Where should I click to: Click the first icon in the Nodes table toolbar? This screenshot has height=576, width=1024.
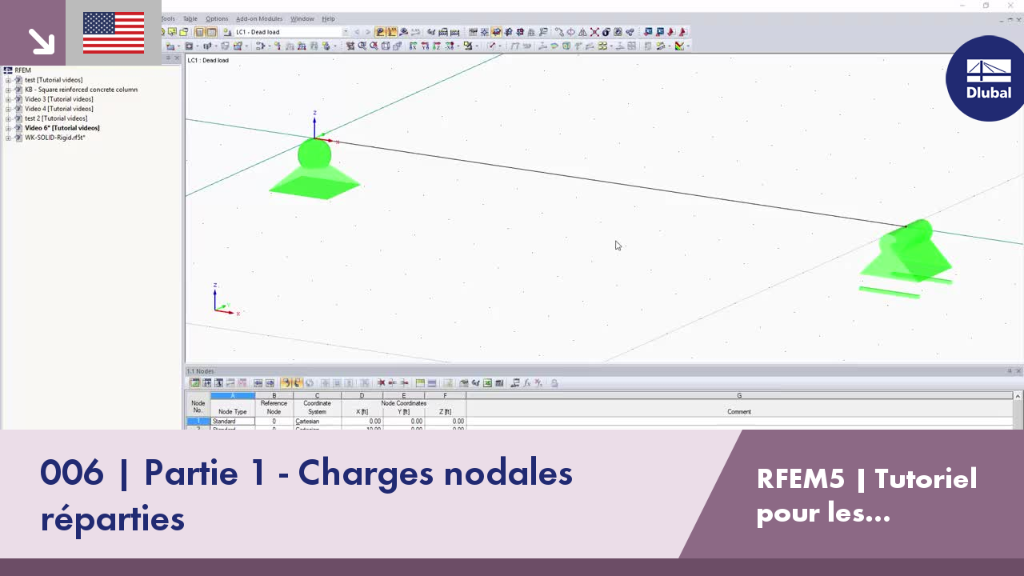pyautogui.click(x=195, y=383)
